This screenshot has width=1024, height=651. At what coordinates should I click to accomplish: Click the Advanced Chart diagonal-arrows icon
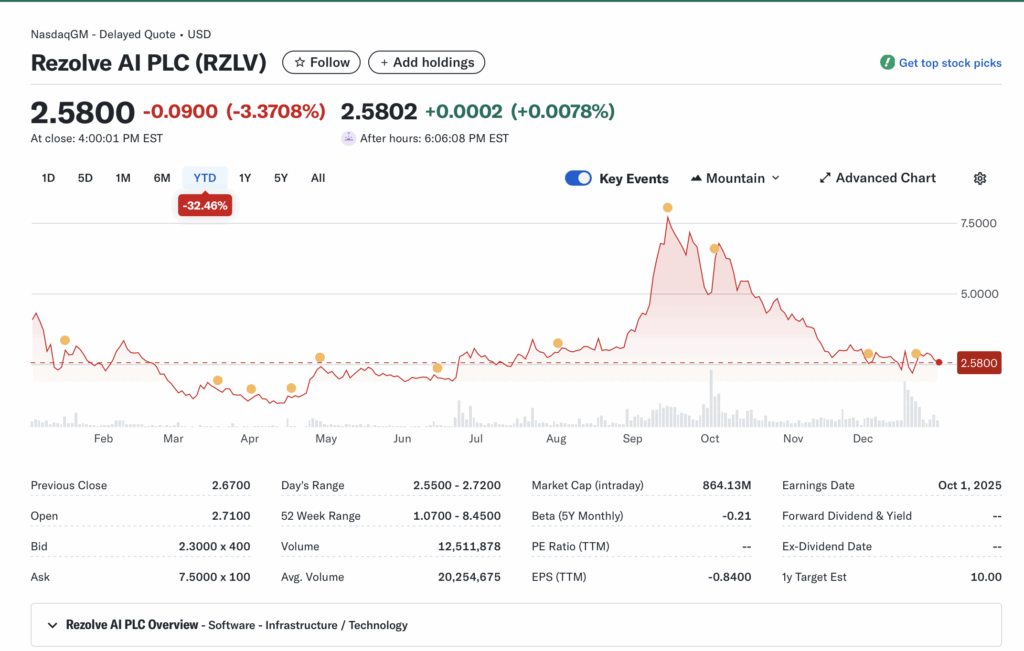(x=824, y=178)
